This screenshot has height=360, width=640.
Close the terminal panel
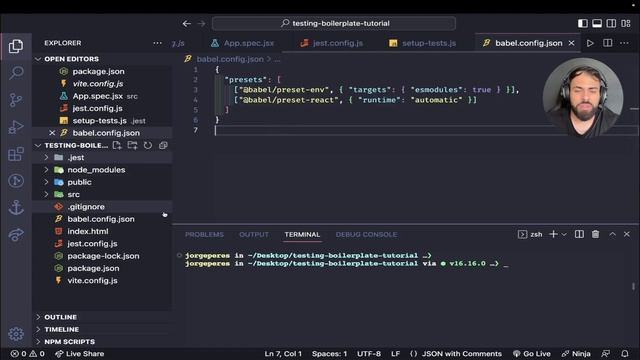click(x=627, y=234)
